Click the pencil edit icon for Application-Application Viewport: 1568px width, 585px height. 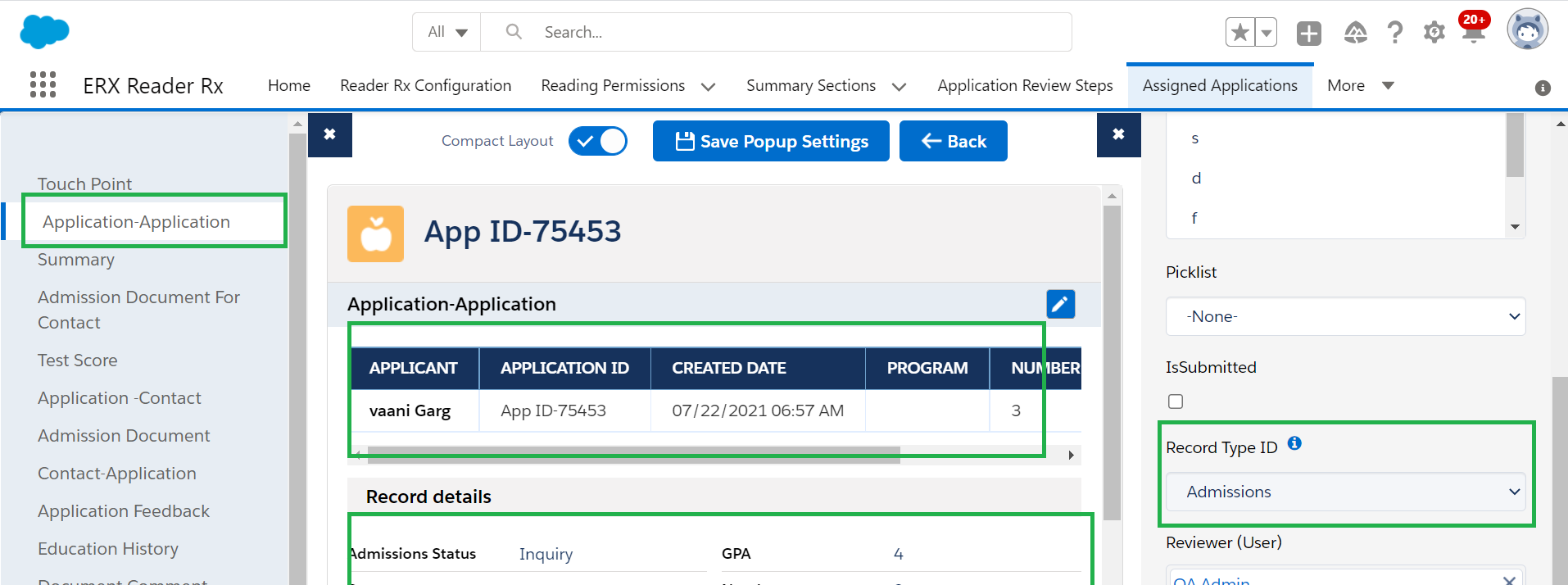1060,304
